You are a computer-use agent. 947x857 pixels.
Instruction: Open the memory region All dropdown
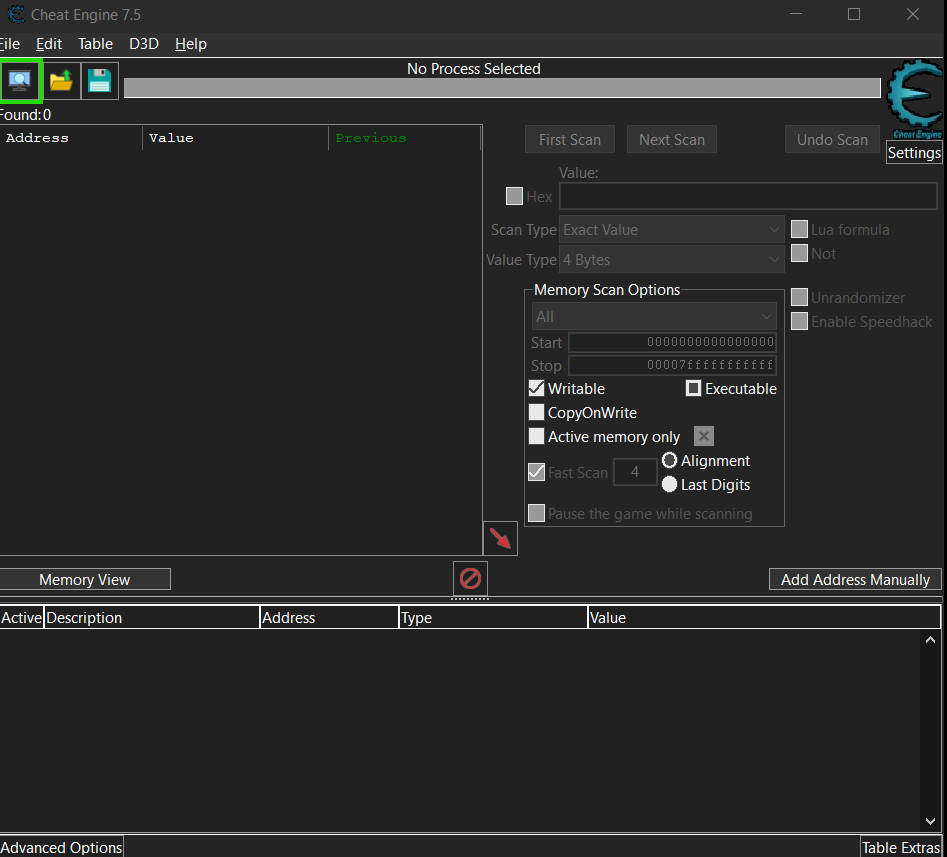coord(654,316)
